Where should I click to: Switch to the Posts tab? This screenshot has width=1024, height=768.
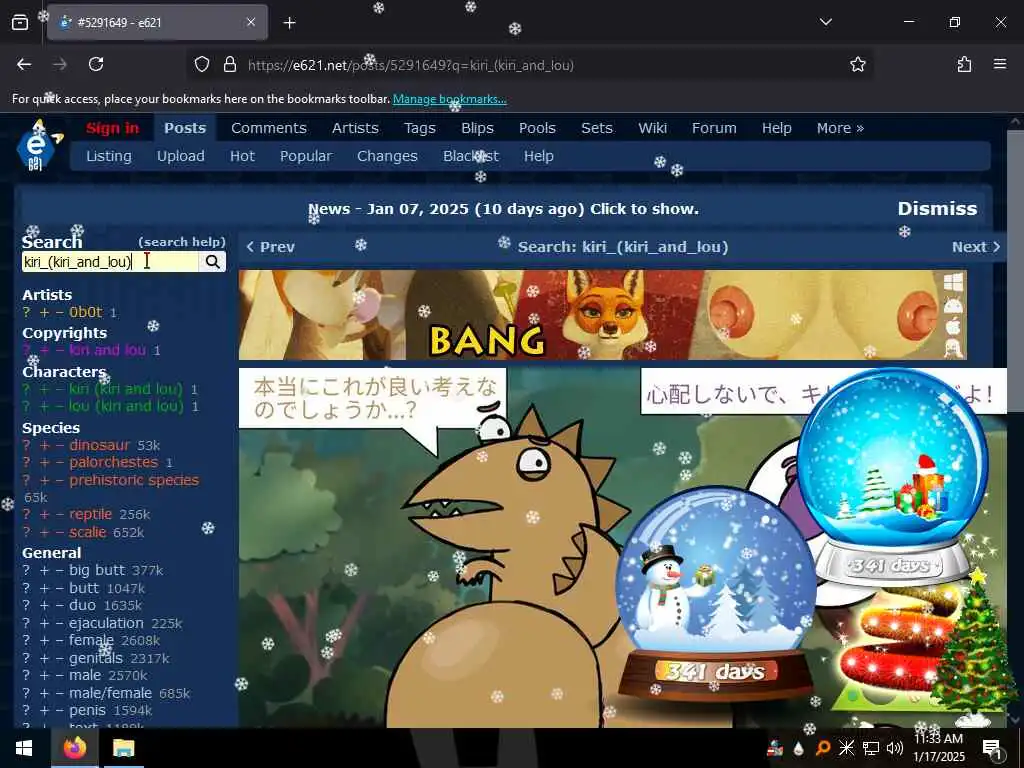(185, 128)
